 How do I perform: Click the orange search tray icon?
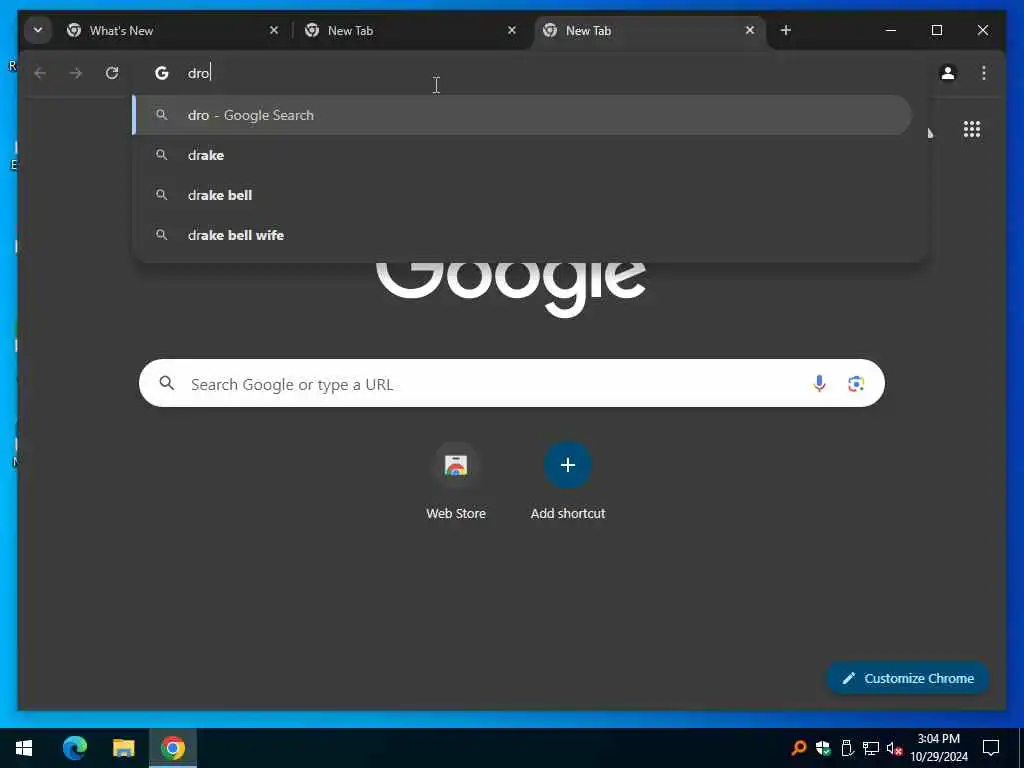click(x=798, y=748)
